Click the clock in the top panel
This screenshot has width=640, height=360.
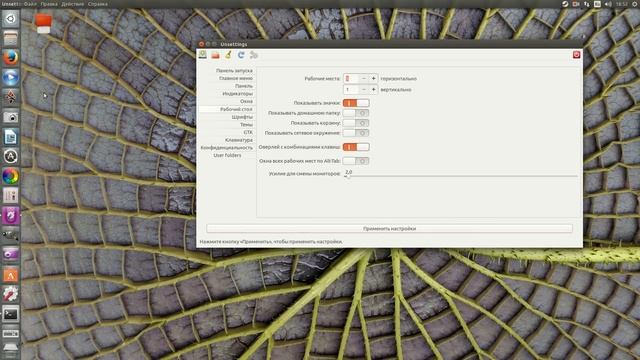point(622,4)
